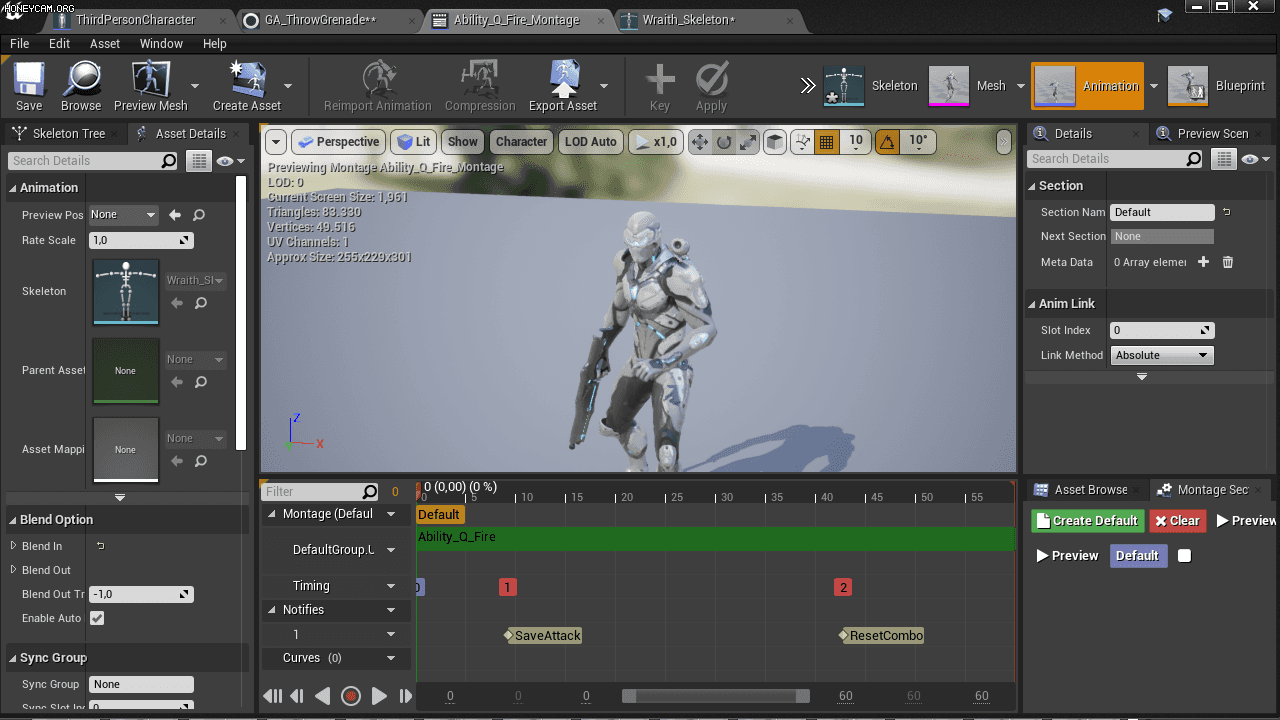
Task: Click the surface snapping icon in viewport toolbar
Action: (x=802, y=142)
